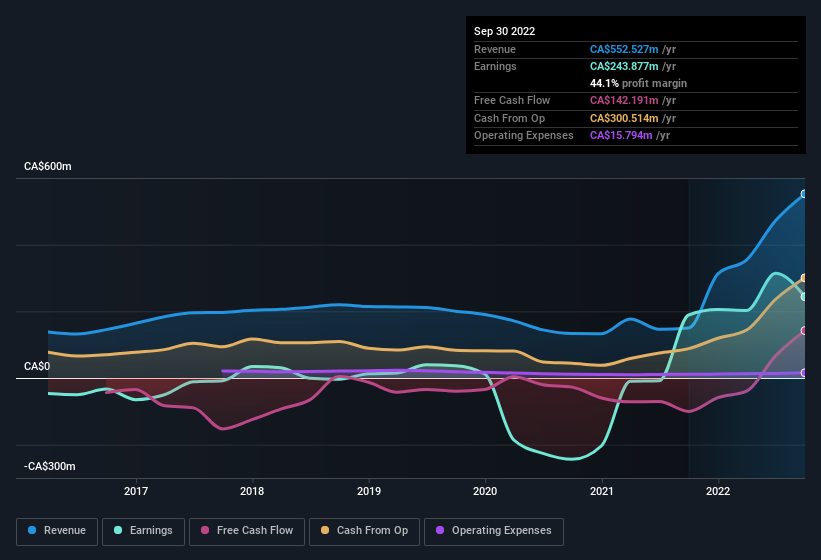The height and width of the screenshot is (560, 821).
Task: Click the 2020 x-axis label
Action: point(485,491)
